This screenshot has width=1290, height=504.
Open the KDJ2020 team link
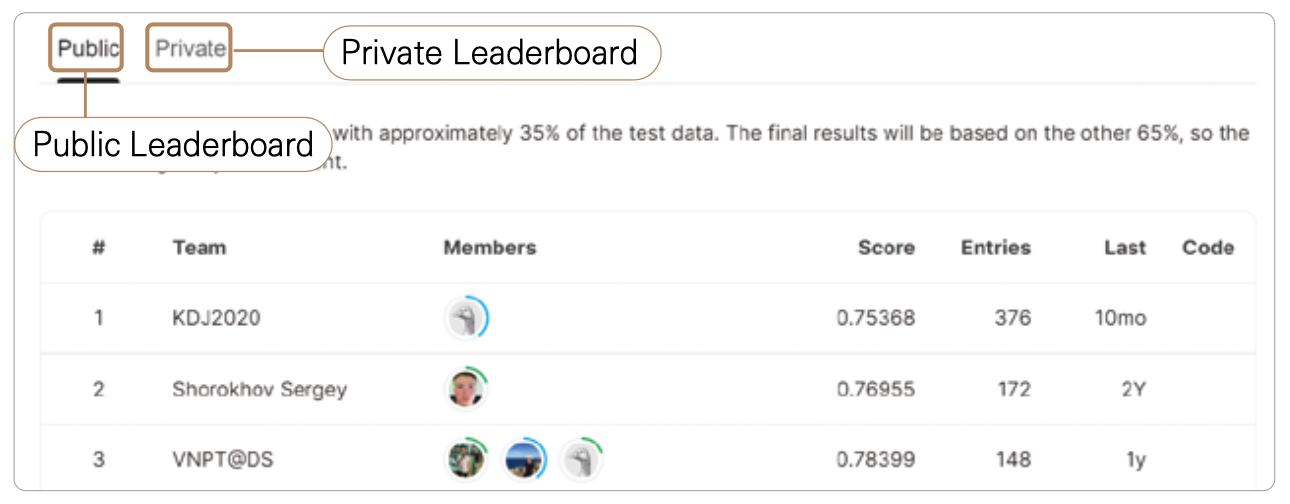point(216,319)
